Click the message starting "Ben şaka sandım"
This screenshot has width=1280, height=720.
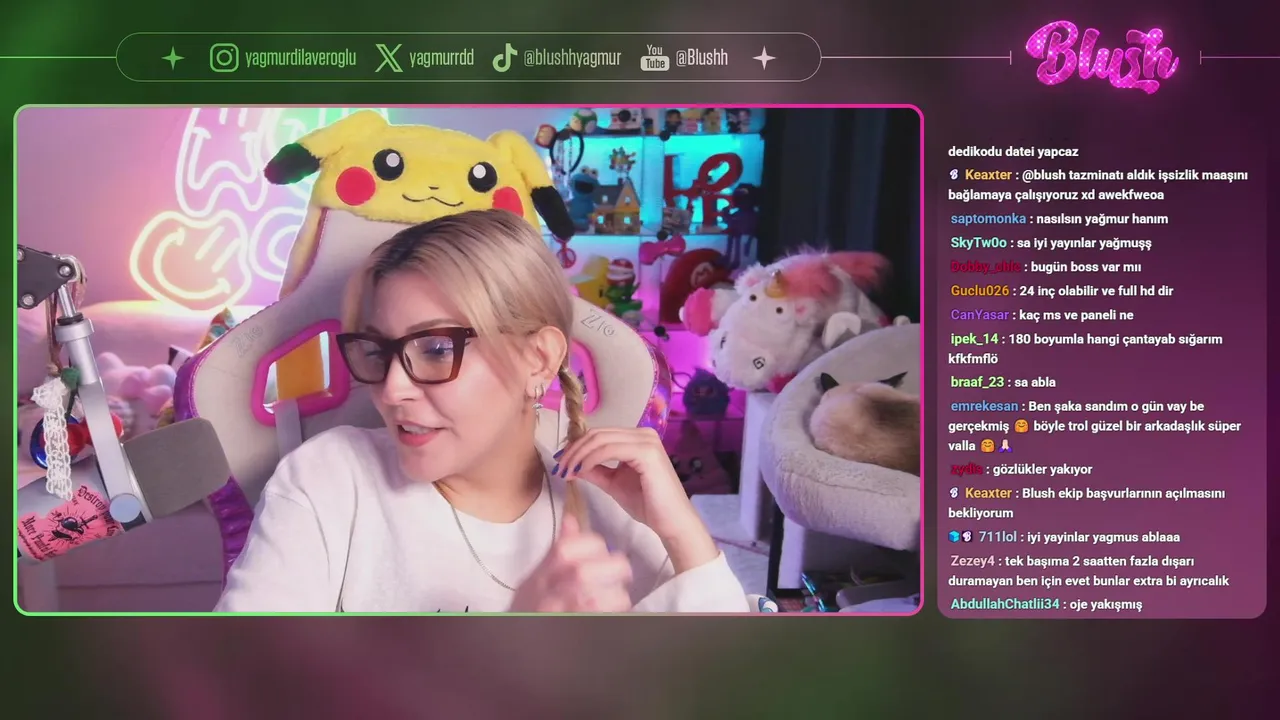pos(1094,426)
